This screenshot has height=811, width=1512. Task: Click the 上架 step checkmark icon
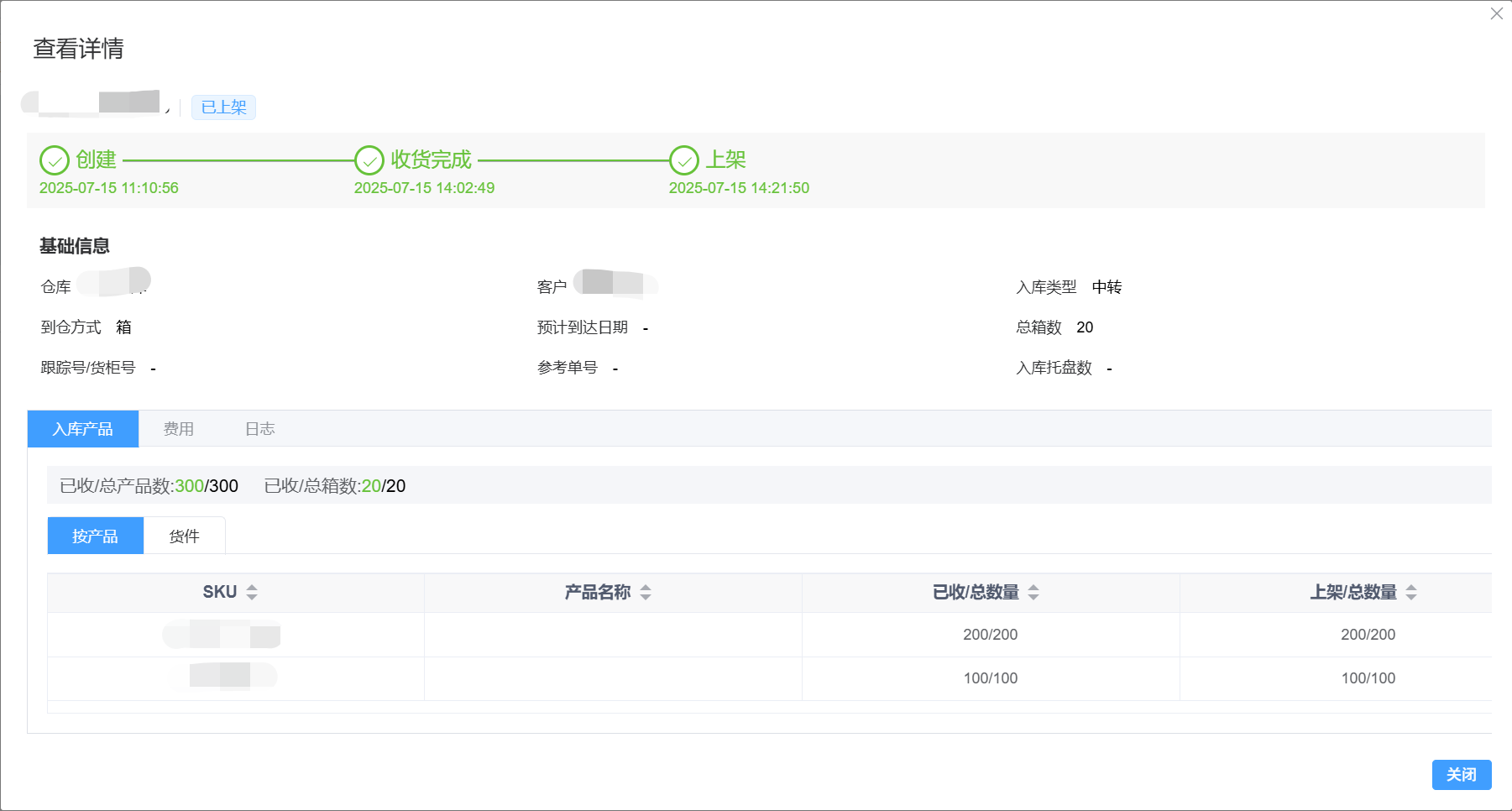[684, 160]
